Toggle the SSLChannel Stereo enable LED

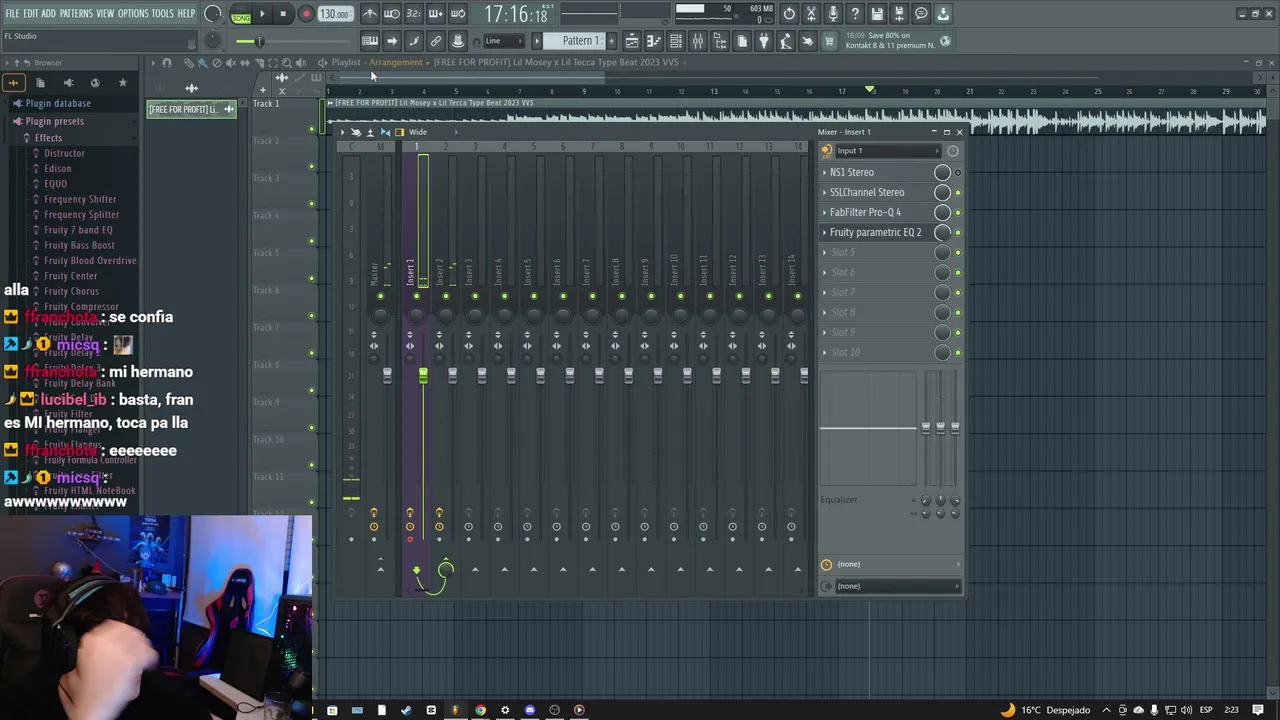coord(958,192)
